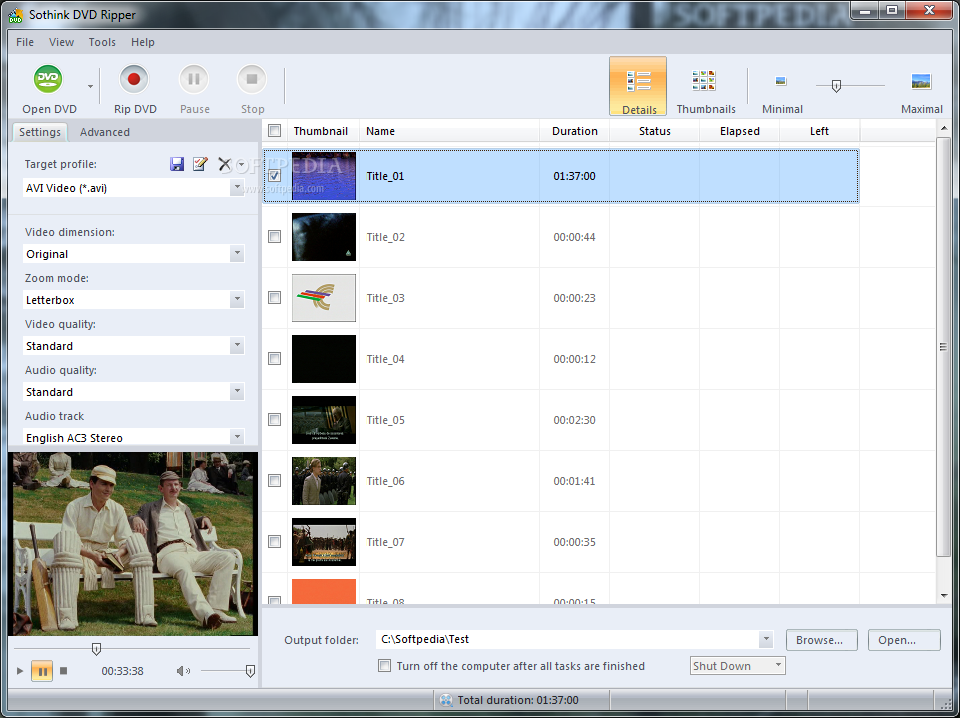Click the Status column header
This screenshot has width=960, height=718.
[654, 131]
